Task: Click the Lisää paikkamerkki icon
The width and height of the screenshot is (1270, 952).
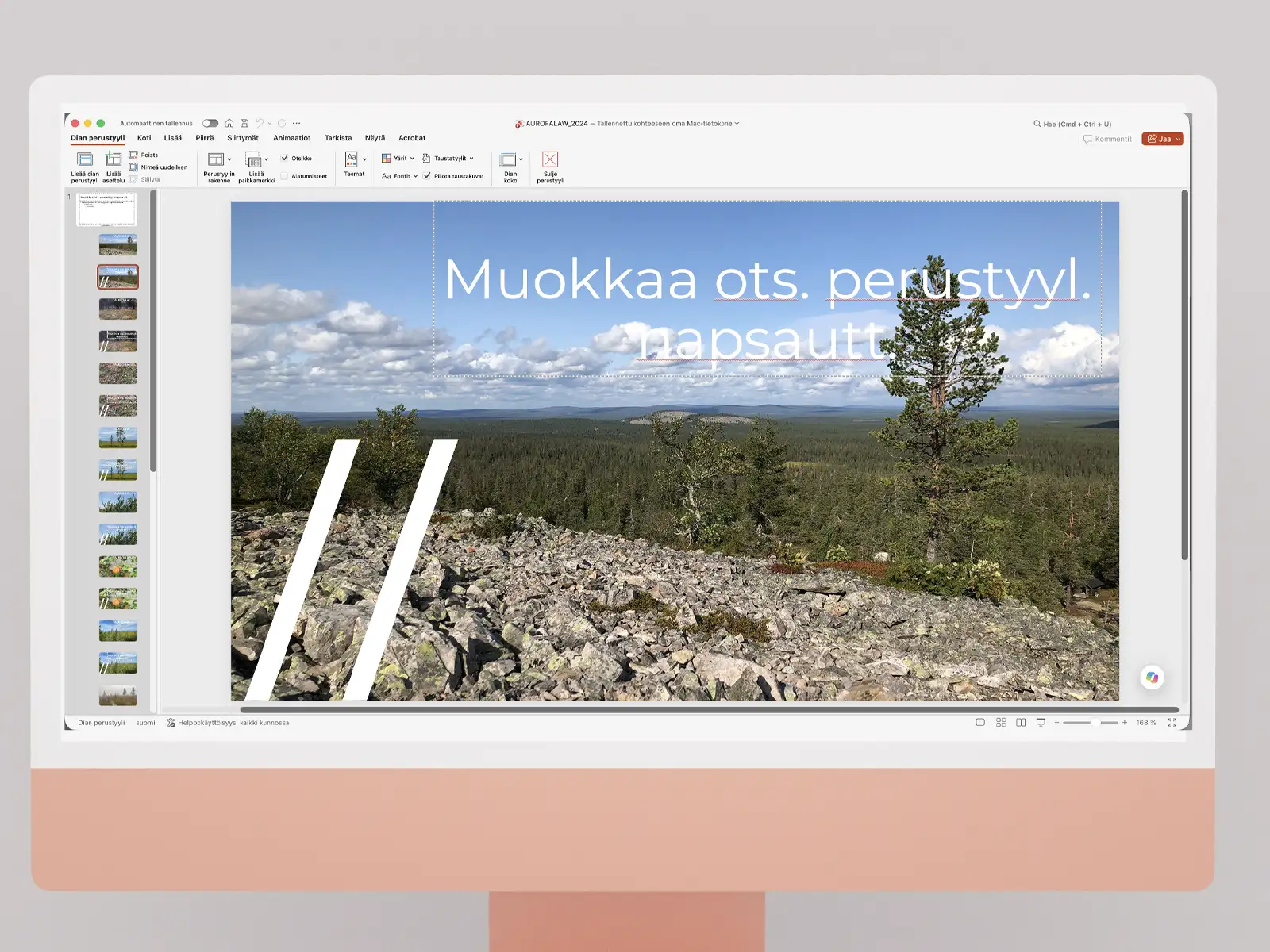Action: pyautogui.click(x=253, y=159)
